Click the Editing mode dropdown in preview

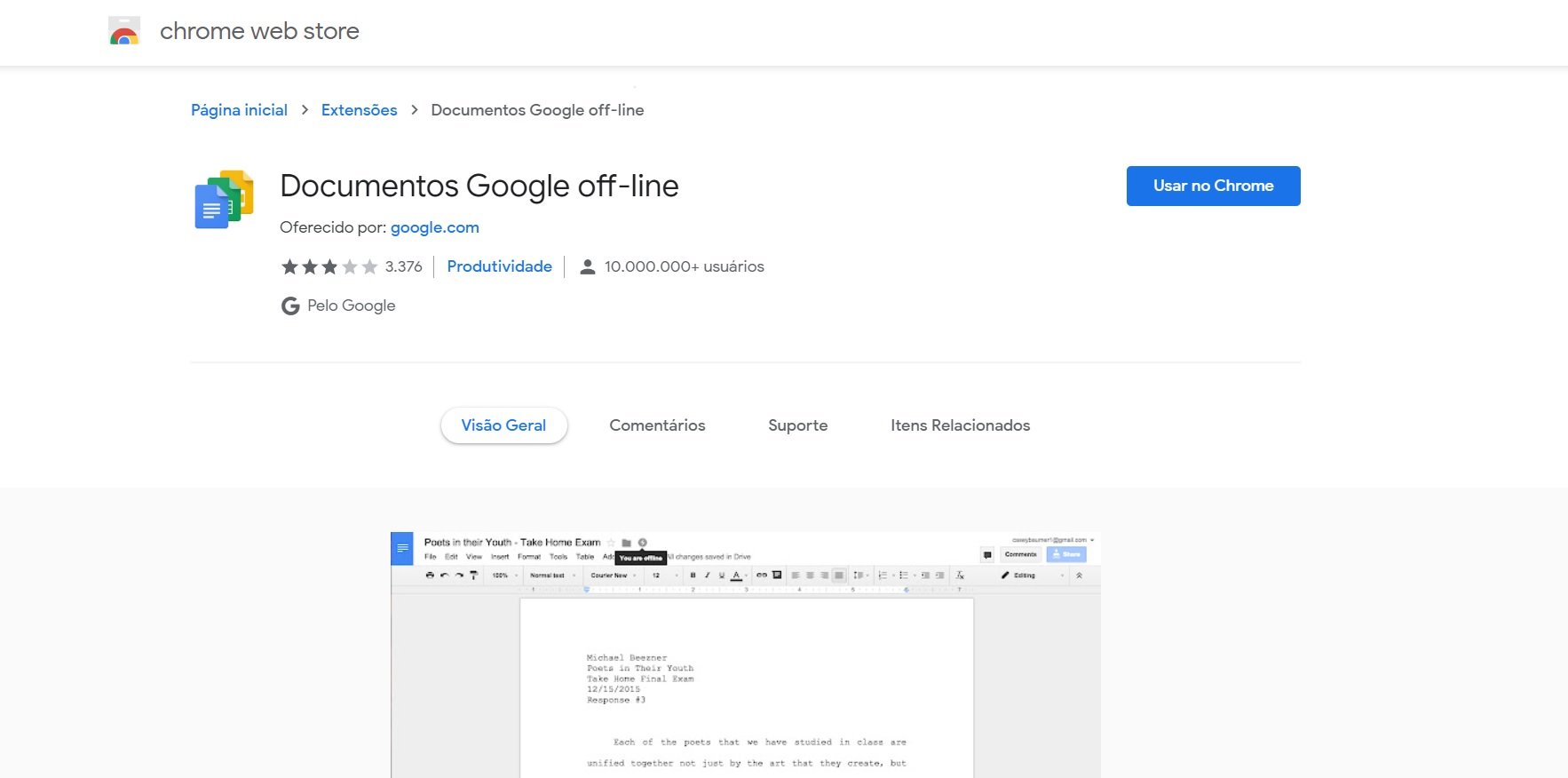tap(1033, 576)
